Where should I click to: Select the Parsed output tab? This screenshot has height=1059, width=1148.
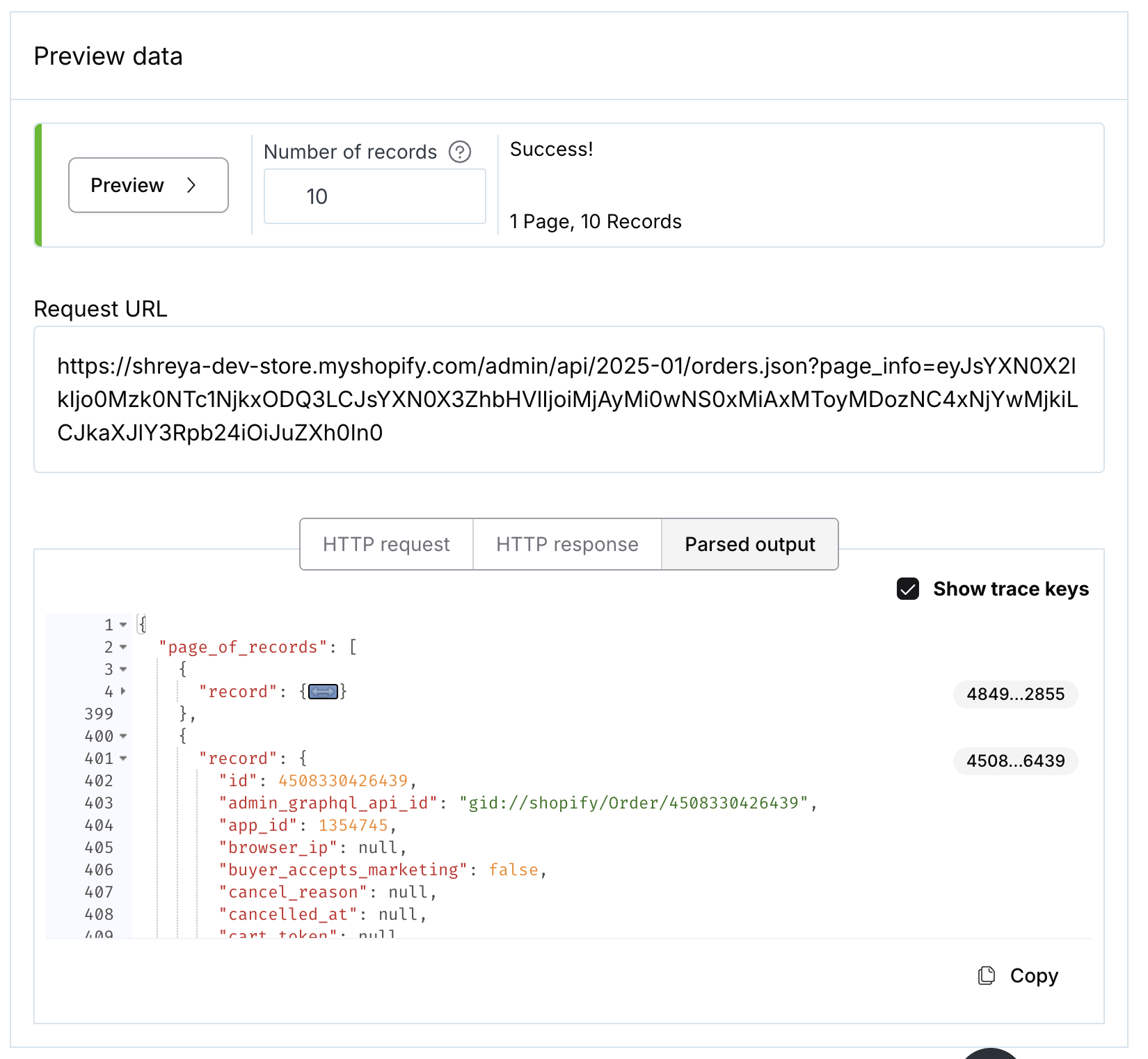click(750, 544)
